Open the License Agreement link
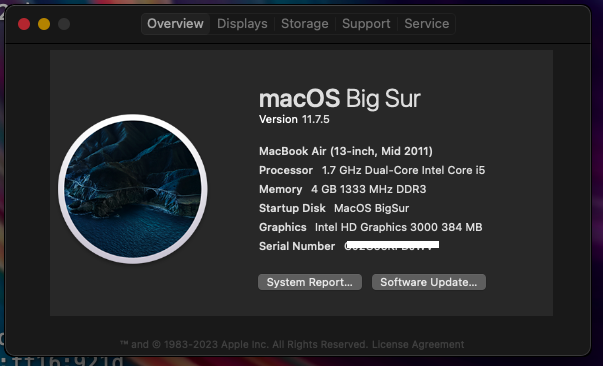 click(x=418, y=344)
